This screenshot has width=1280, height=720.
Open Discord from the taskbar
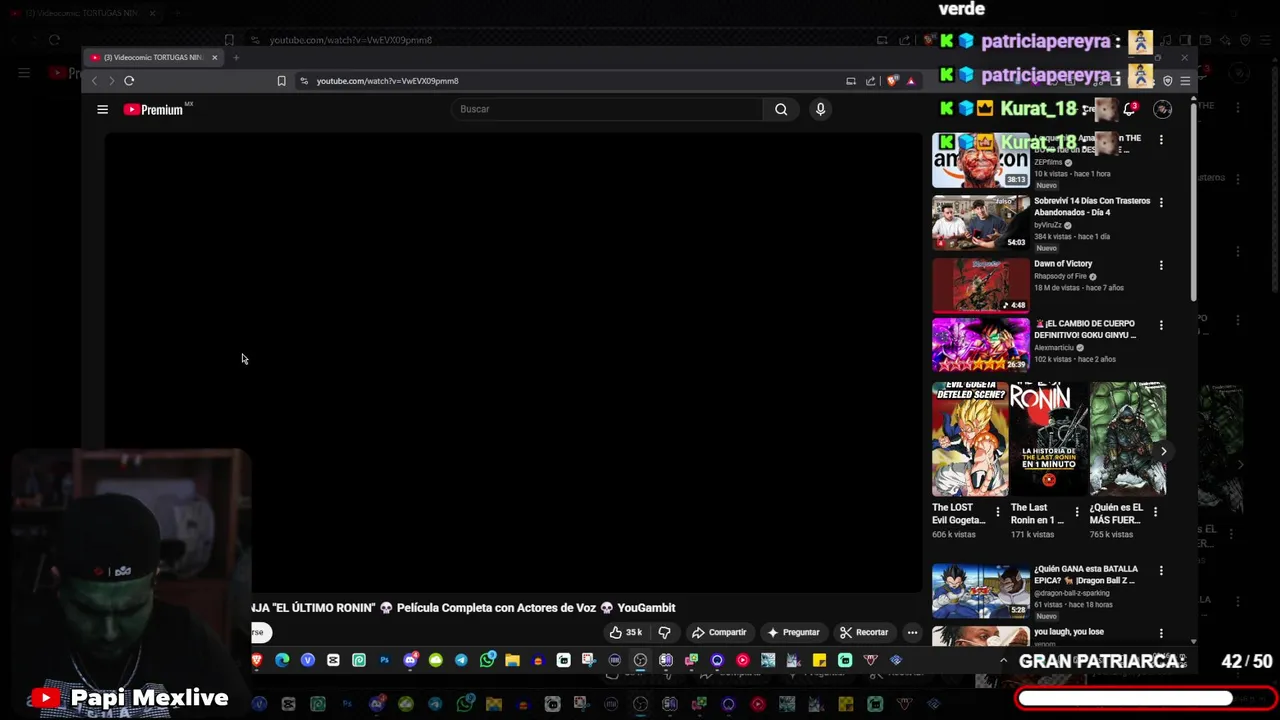pos(410,660)
